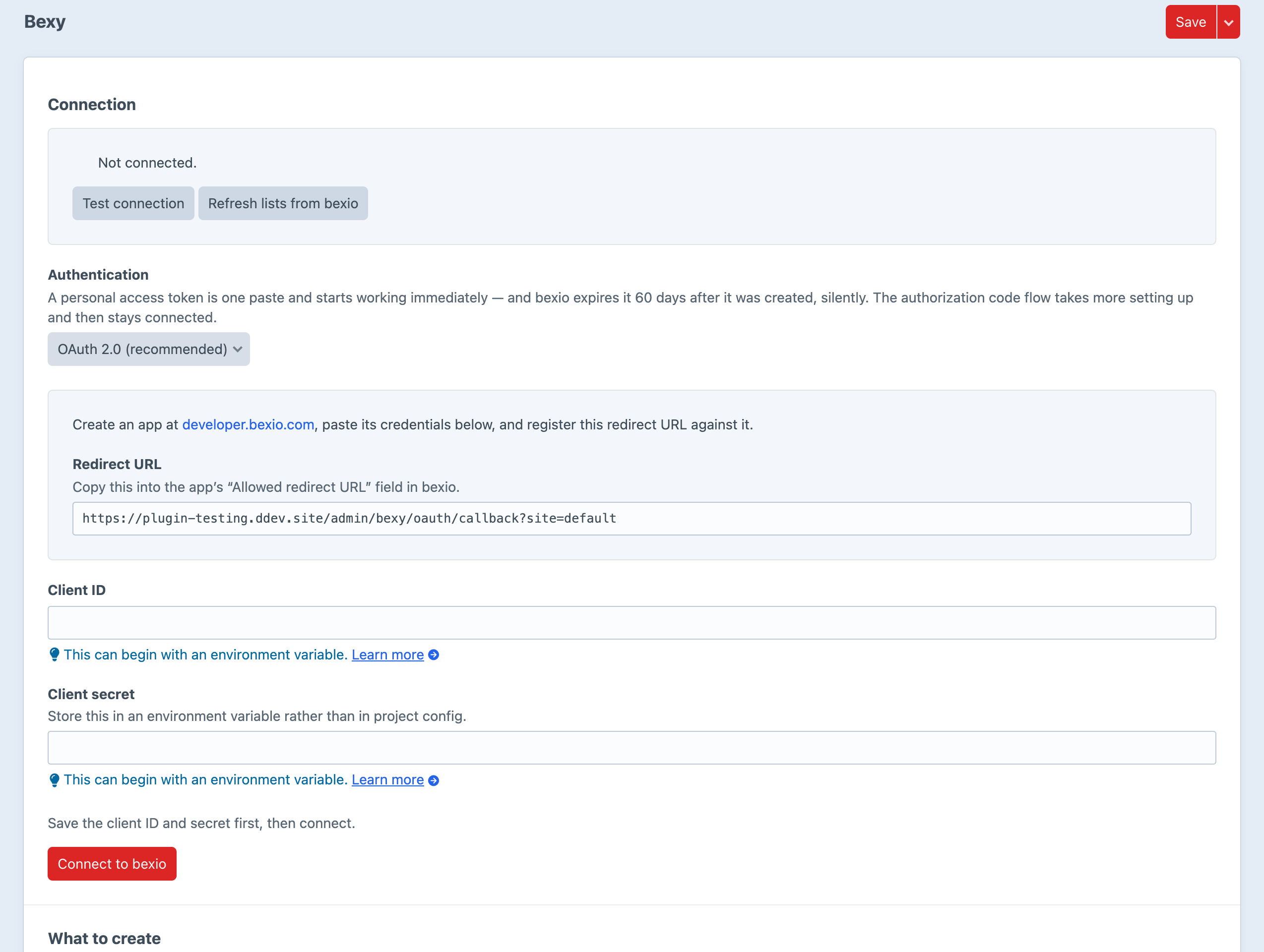Click arrow icon beside Client ID Learn more
The image size is (1264, 952).
[x=434, y=655]
